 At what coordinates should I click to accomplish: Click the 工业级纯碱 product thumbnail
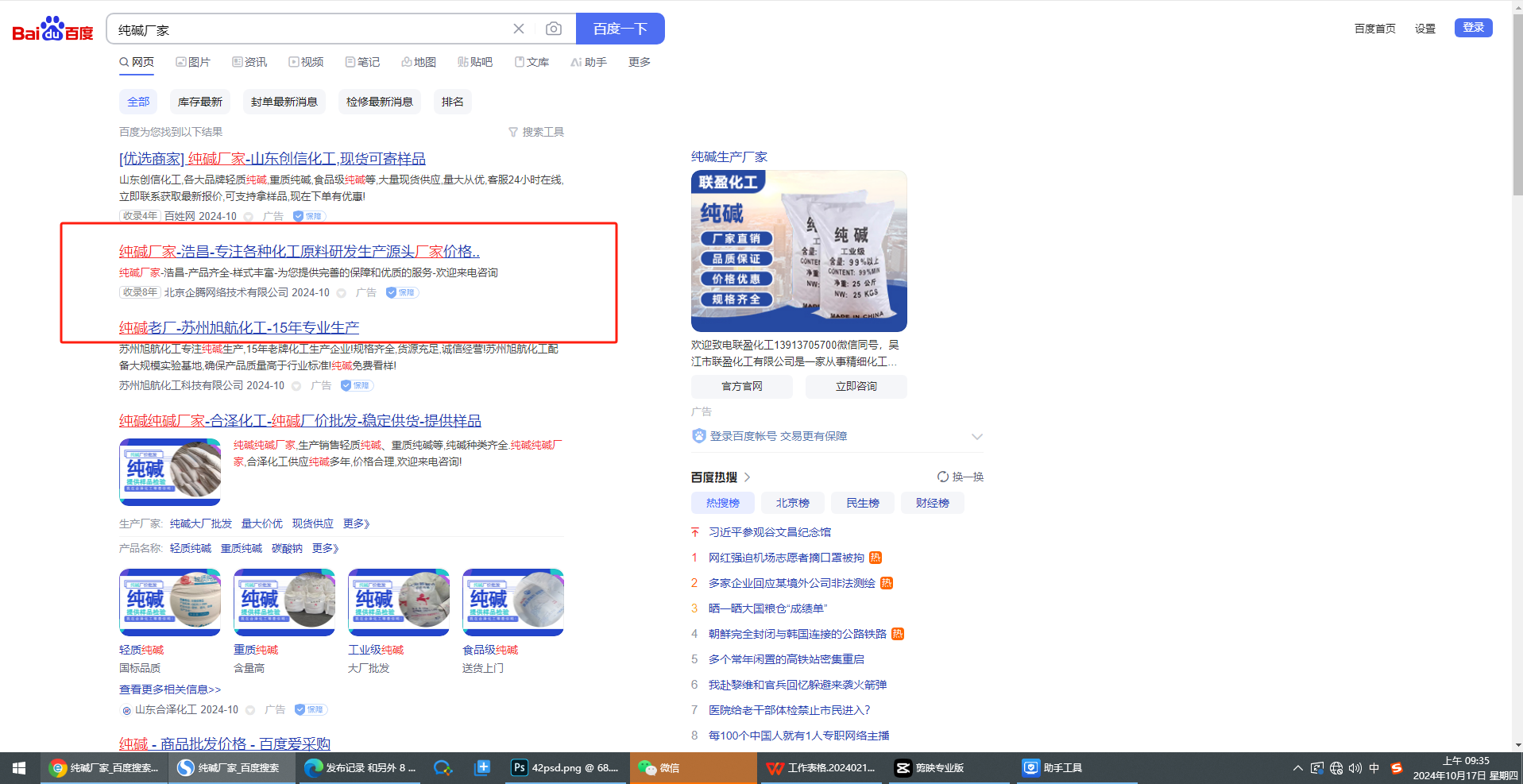click(399, 602)
